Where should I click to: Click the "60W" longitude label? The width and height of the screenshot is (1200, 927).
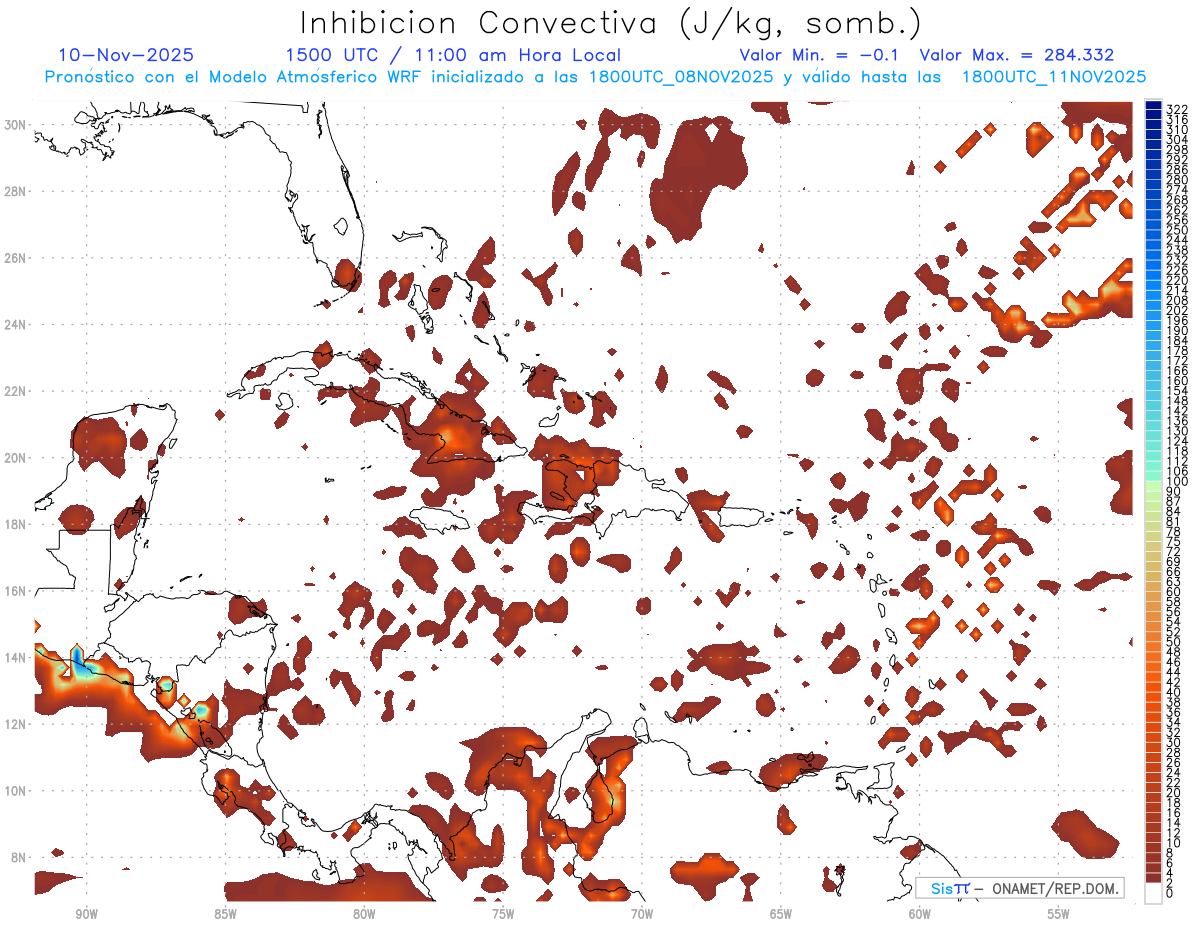tap(919, 913)
